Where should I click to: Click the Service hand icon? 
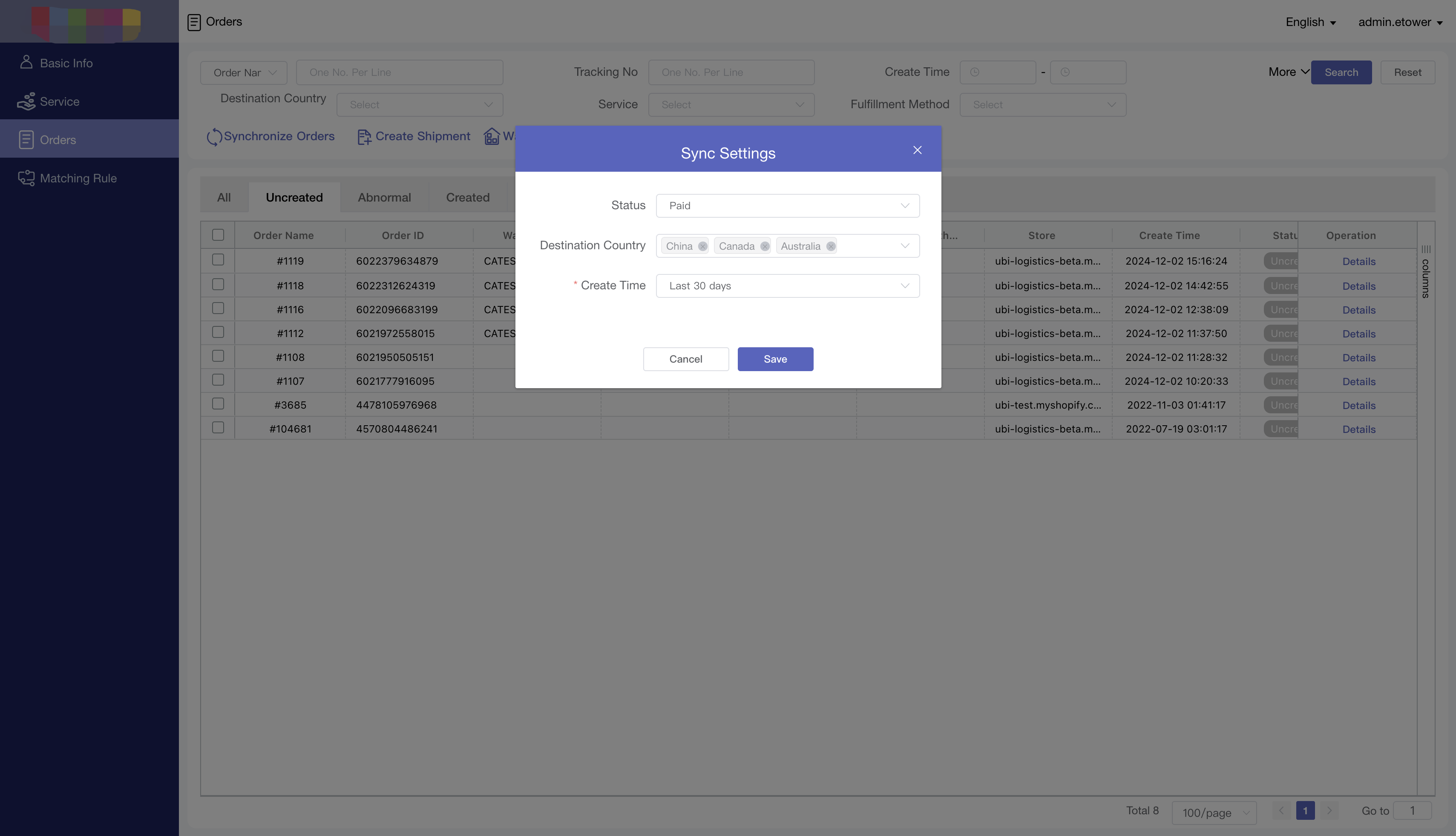pyautogui.click(x=26, y=101)
